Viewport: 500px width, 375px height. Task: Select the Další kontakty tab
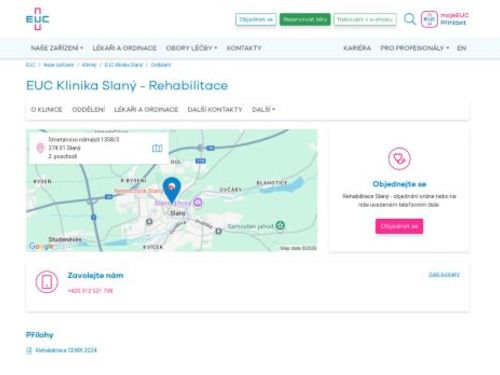pyautogui.click(x=215, y=109)
